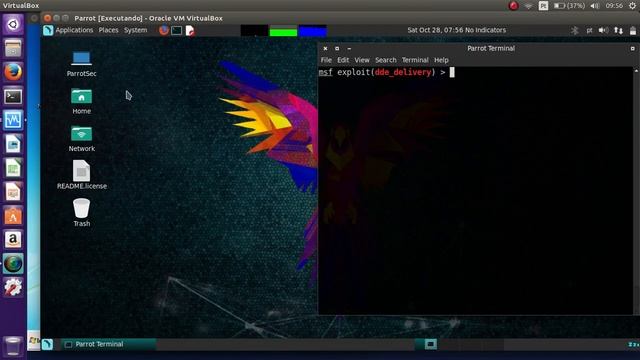Screen dimensions: 640x360
Task: Click Parrot Terminal taskbar button
Action: (x=109, y=344)
